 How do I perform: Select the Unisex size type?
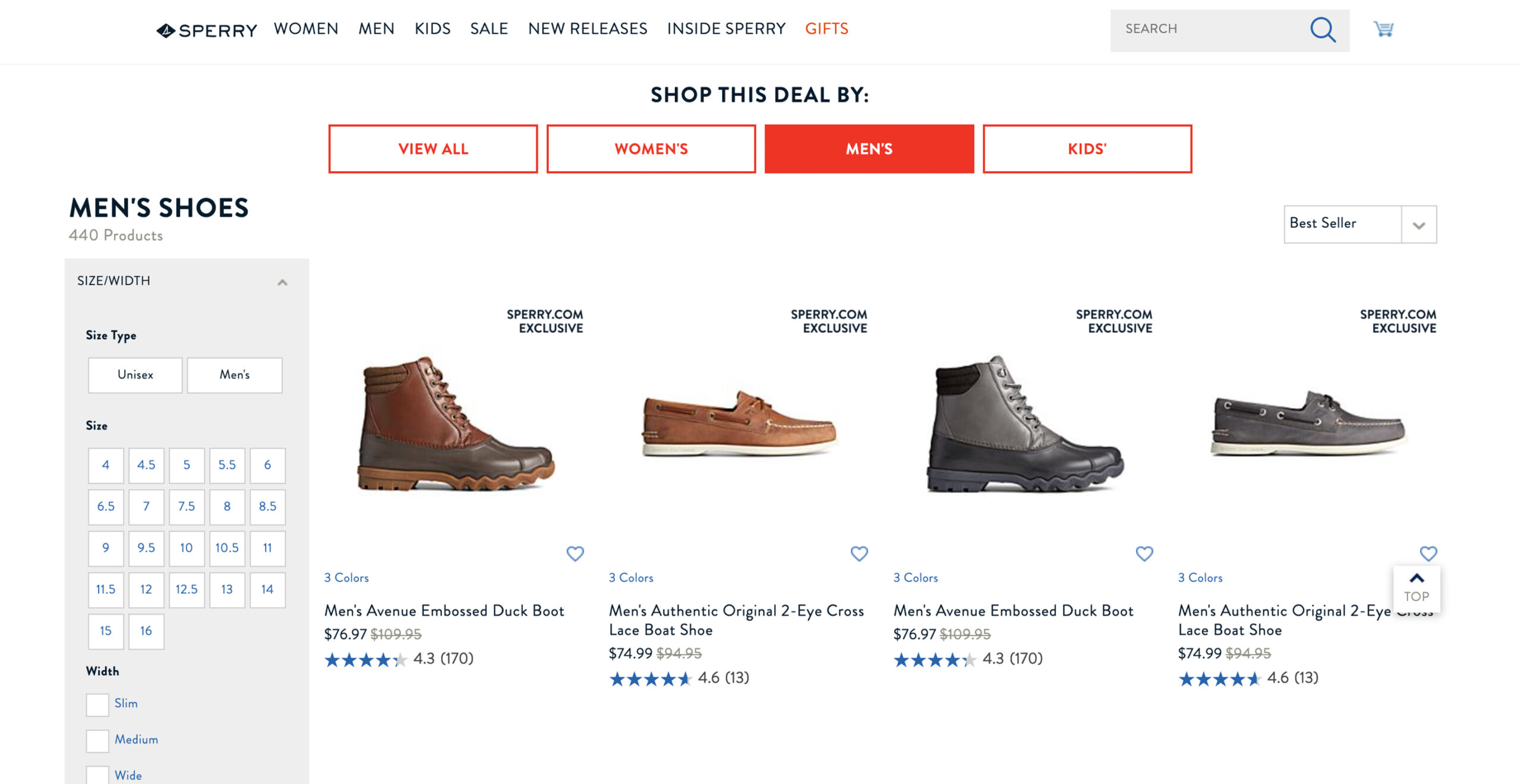tap(135, 375)
